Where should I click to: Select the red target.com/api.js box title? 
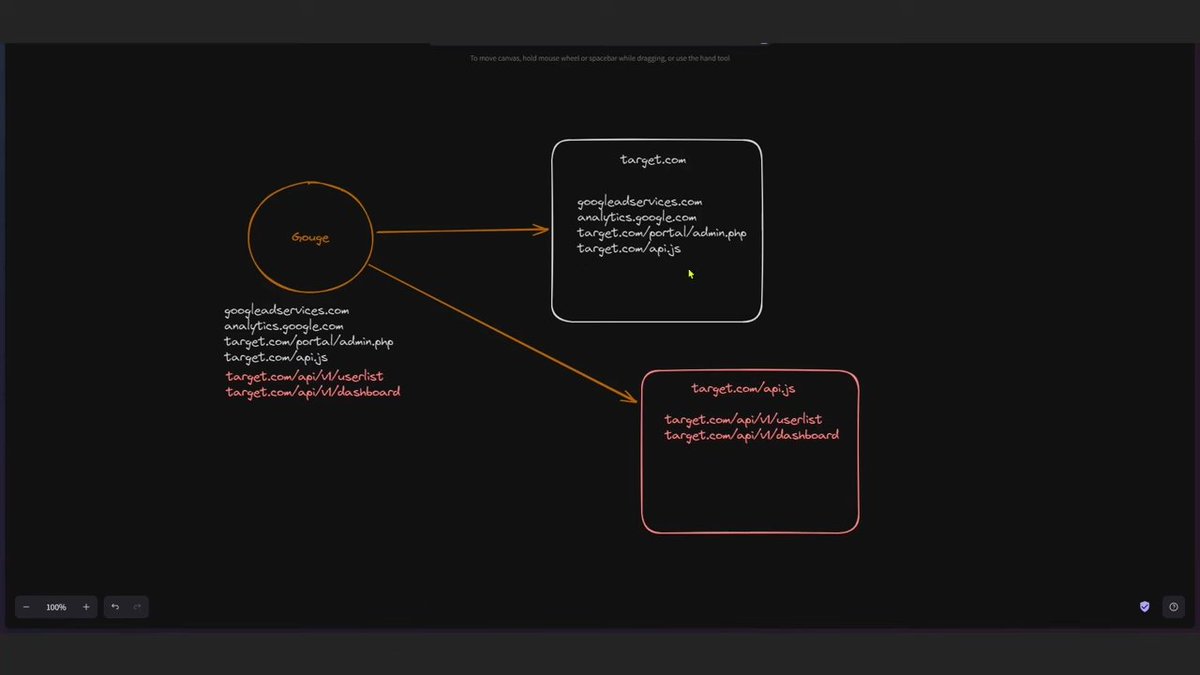tap(743, 388)
